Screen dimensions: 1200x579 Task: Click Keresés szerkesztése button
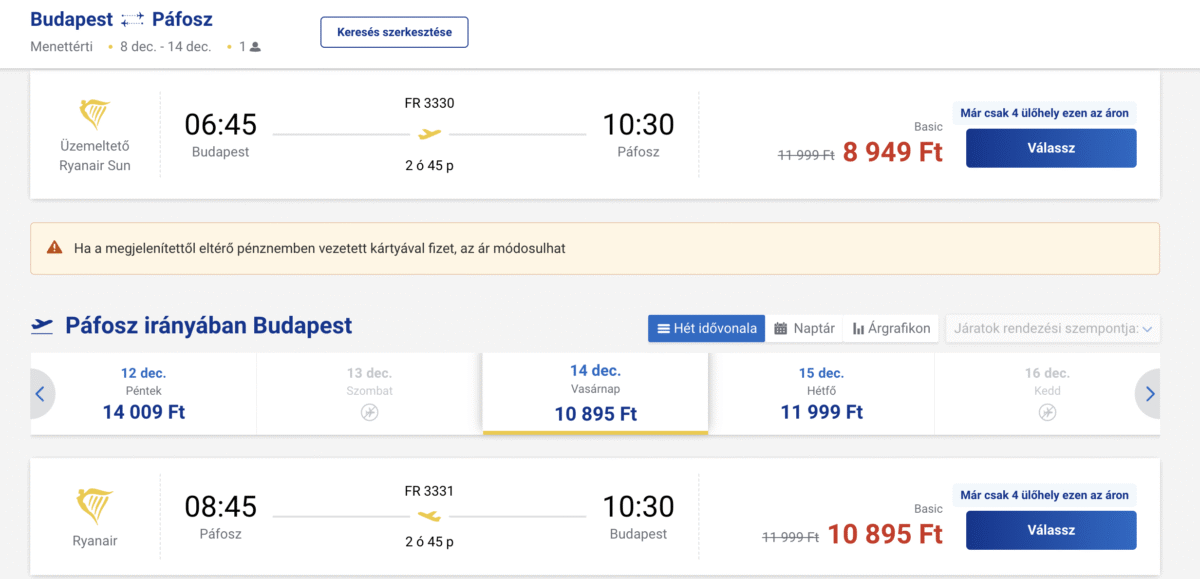[x=394, y=32]
